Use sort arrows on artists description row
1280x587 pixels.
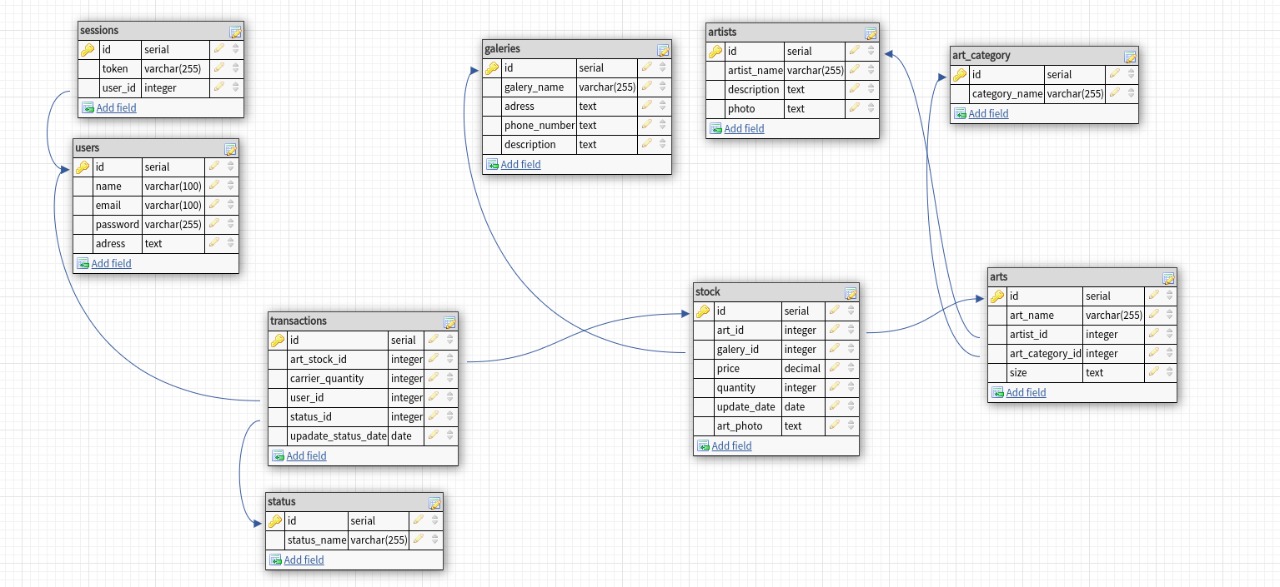871,89
